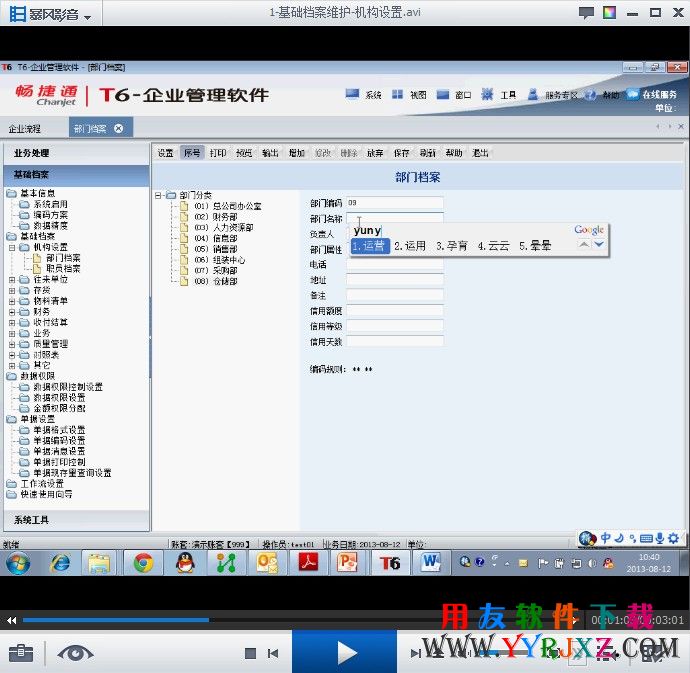Select department (02) 财务部 in the tree
690x673 pixels.
216,217
